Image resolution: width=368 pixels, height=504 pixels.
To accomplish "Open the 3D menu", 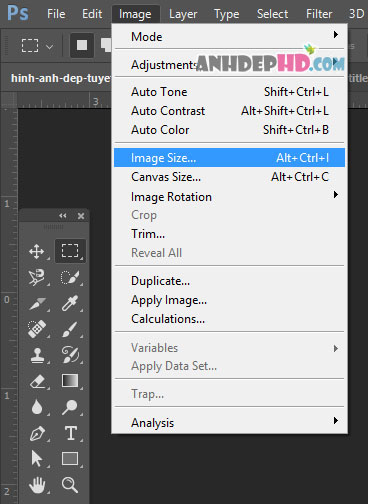I will [x=356, y=14].
